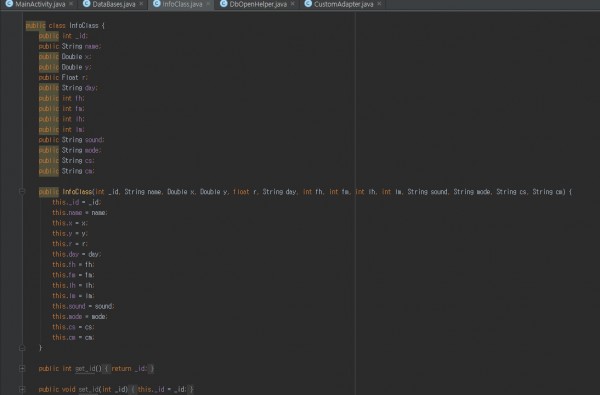Click the 'this.fh = fh;' statement
This screenshot has width=600, height=395.
(73, 264)
